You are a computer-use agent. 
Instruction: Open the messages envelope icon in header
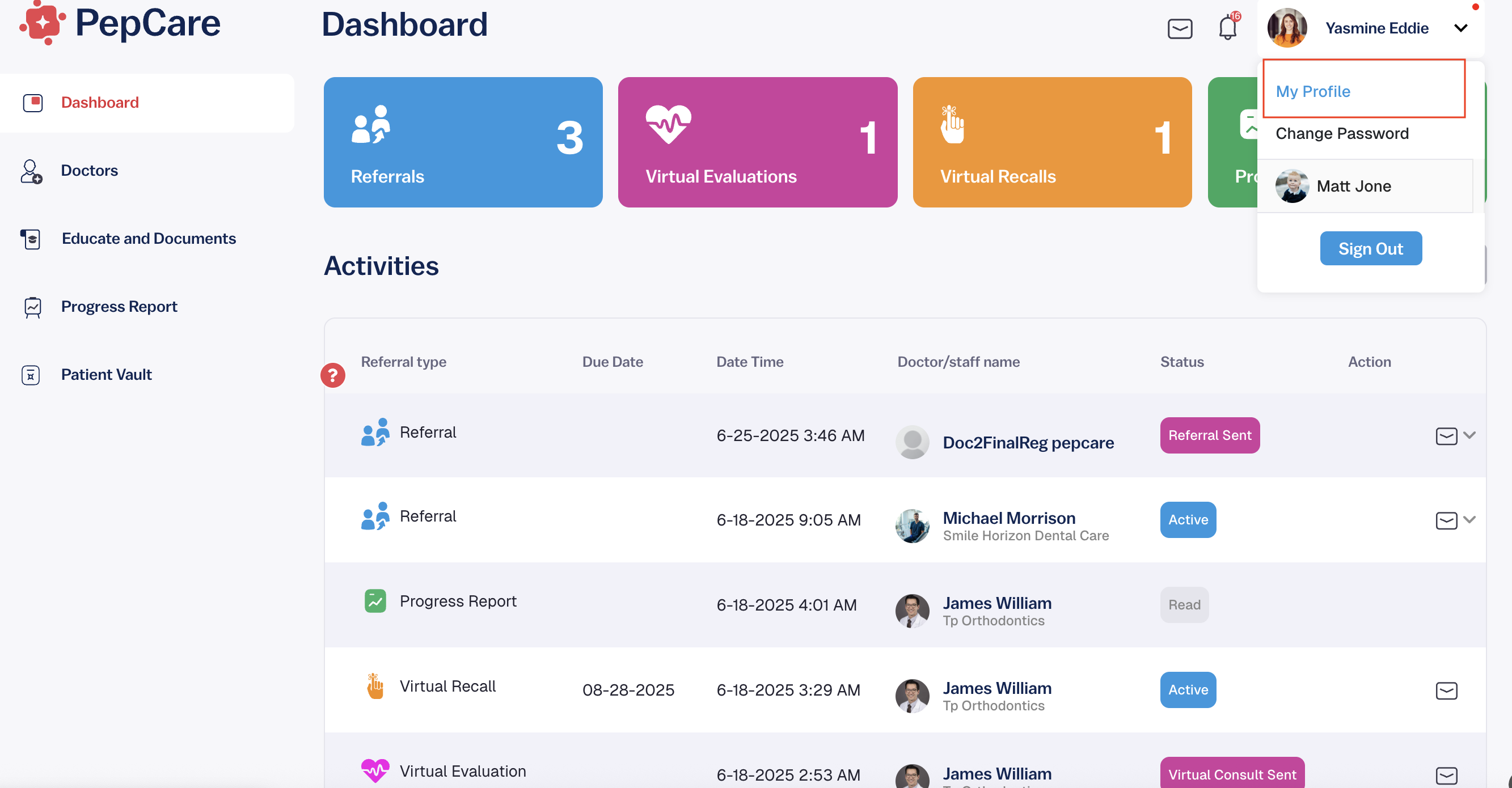(1179, 28)
